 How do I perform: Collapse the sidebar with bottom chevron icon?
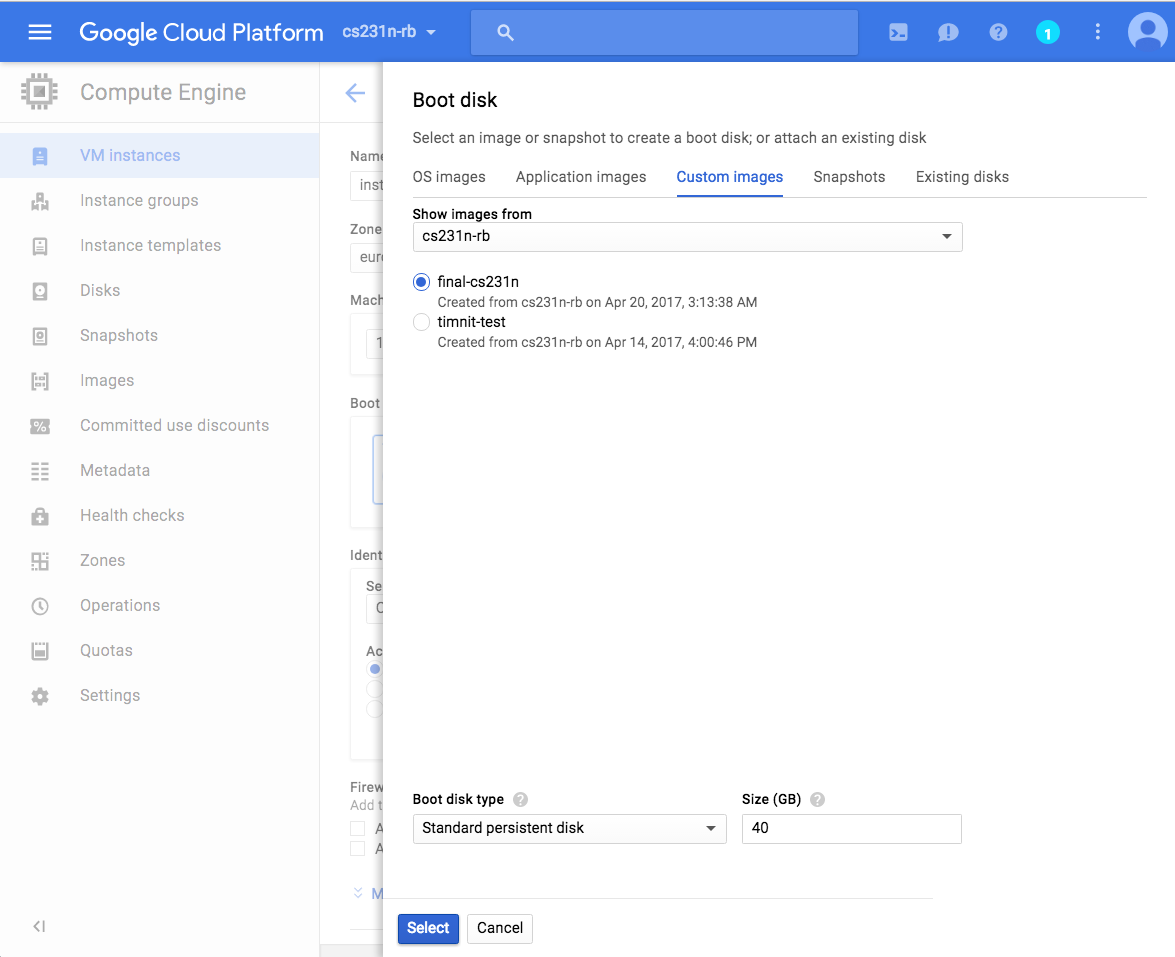(x=39, y=926)
